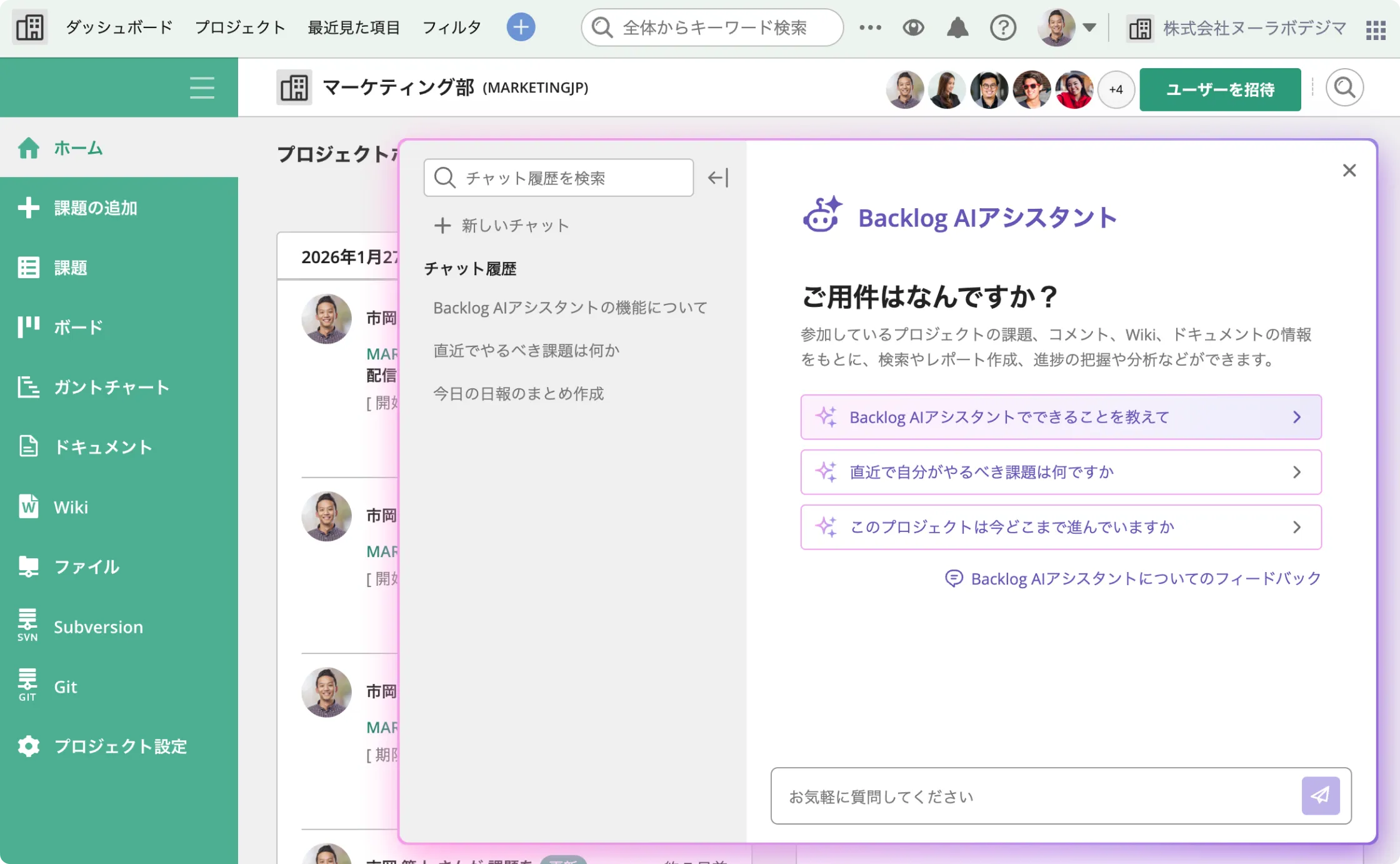Open the profile avatar dropdown arrow
1400x864 pixels.
click(x=1089, y=28)
